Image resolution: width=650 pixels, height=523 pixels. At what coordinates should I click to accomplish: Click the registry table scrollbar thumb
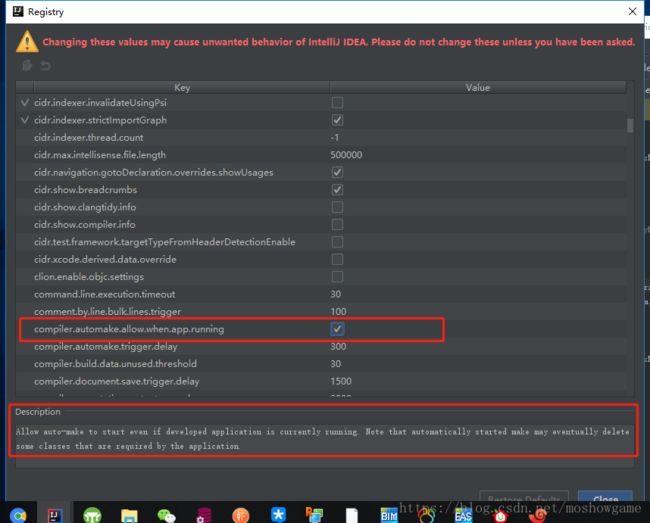pyautogui.click(x=630, y=125)
